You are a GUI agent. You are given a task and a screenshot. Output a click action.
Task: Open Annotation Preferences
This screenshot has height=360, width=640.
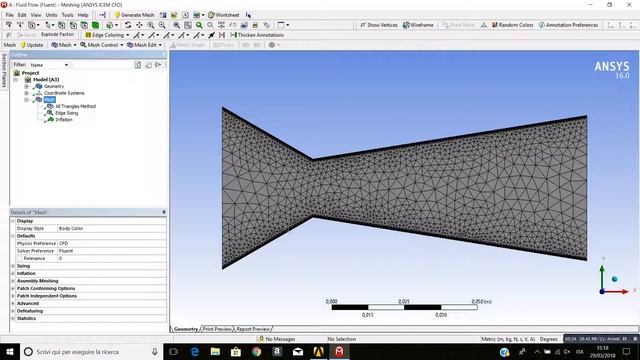(x=568, y=25)
